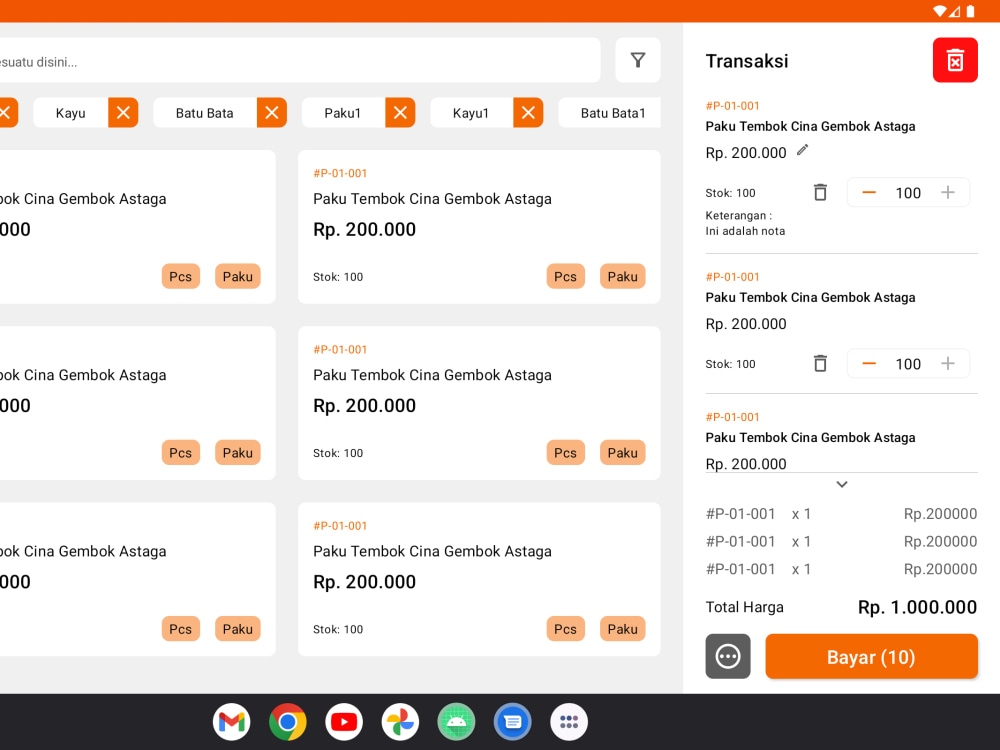
Task: Click the #P-01-001 product code link
Action: pyautogui.click(x=340, y=172)
